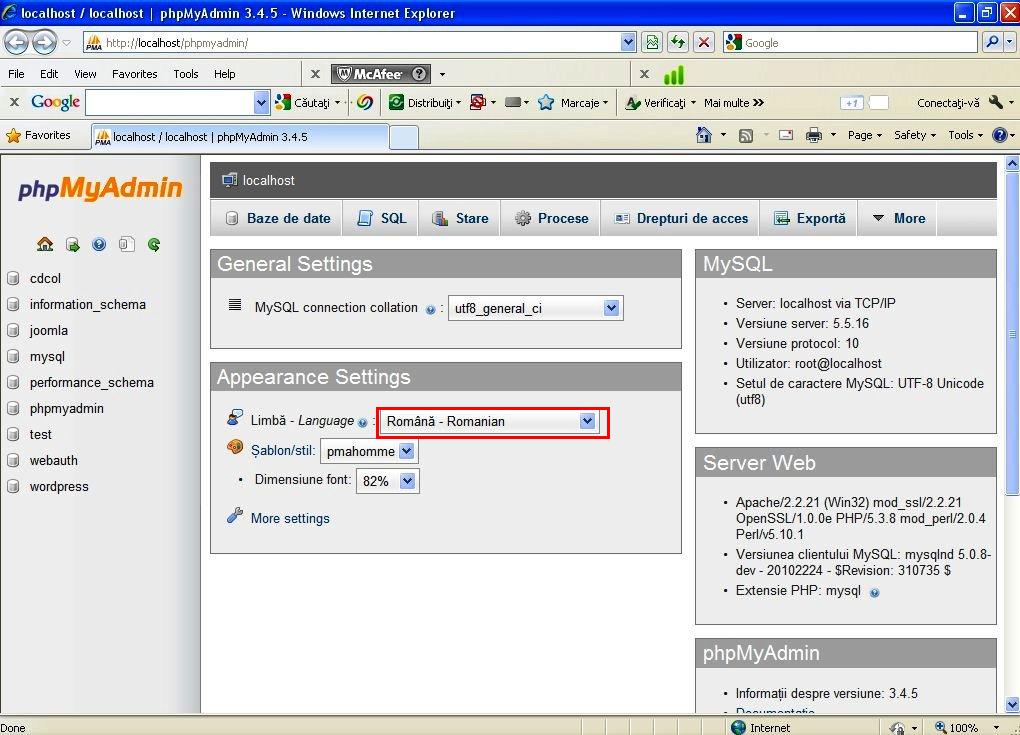Click the Favorites star button
1020x735 pixels.
[x=38, y=135]
